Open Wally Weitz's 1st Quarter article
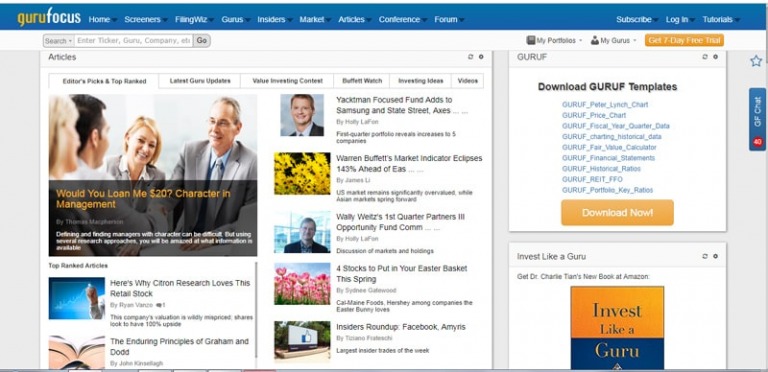The image size is (768, 372). coord(401,222)
